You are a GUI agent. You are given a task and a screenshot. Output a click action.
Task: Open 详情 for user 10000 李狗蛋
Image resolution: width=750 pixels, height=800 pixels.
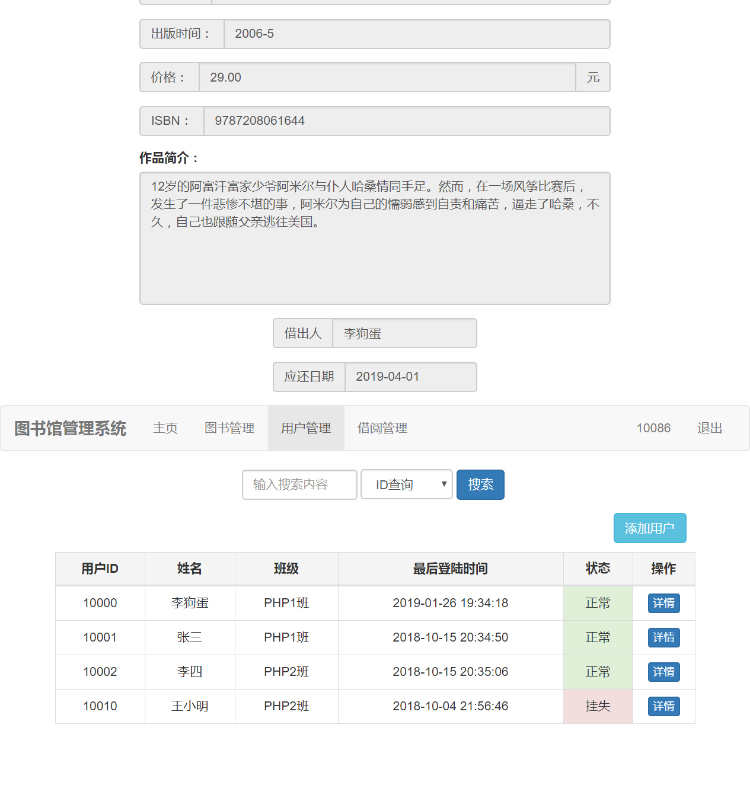(664, 603)
